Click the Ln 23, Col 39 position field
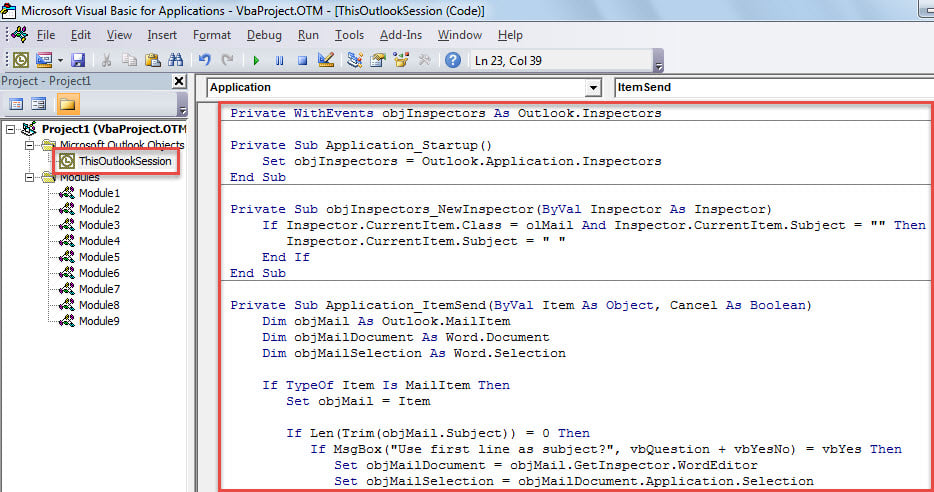This screenshot has height=492, width=934. 561,61
